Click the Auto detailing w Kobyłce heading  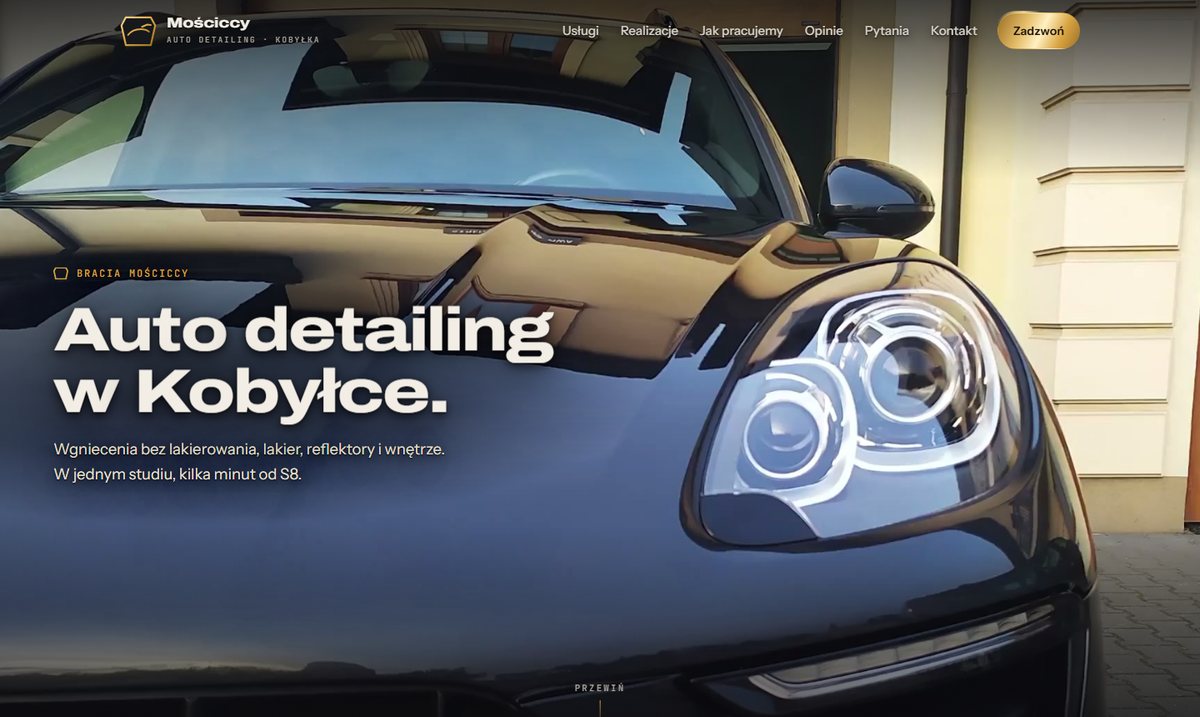point(304,362)
